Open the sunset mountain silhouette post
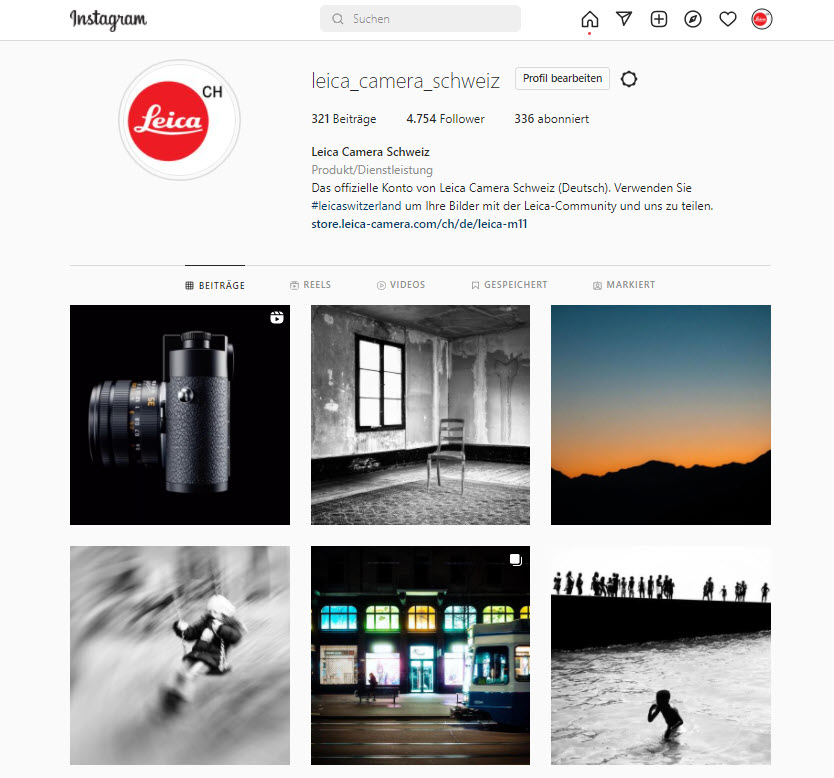 click(x=661, y=415)
